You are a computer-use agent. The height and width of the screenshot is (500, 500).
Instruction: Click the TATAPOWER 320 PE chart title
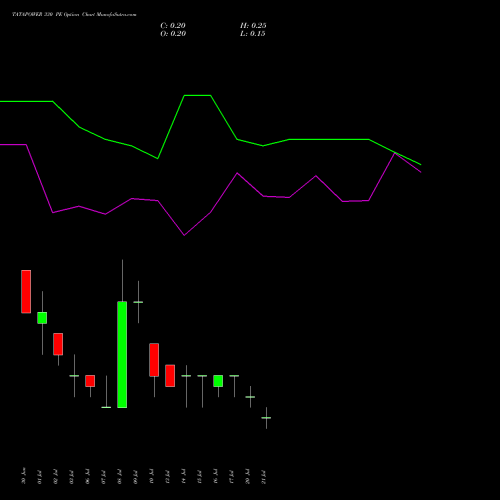[x=74, y=15]
